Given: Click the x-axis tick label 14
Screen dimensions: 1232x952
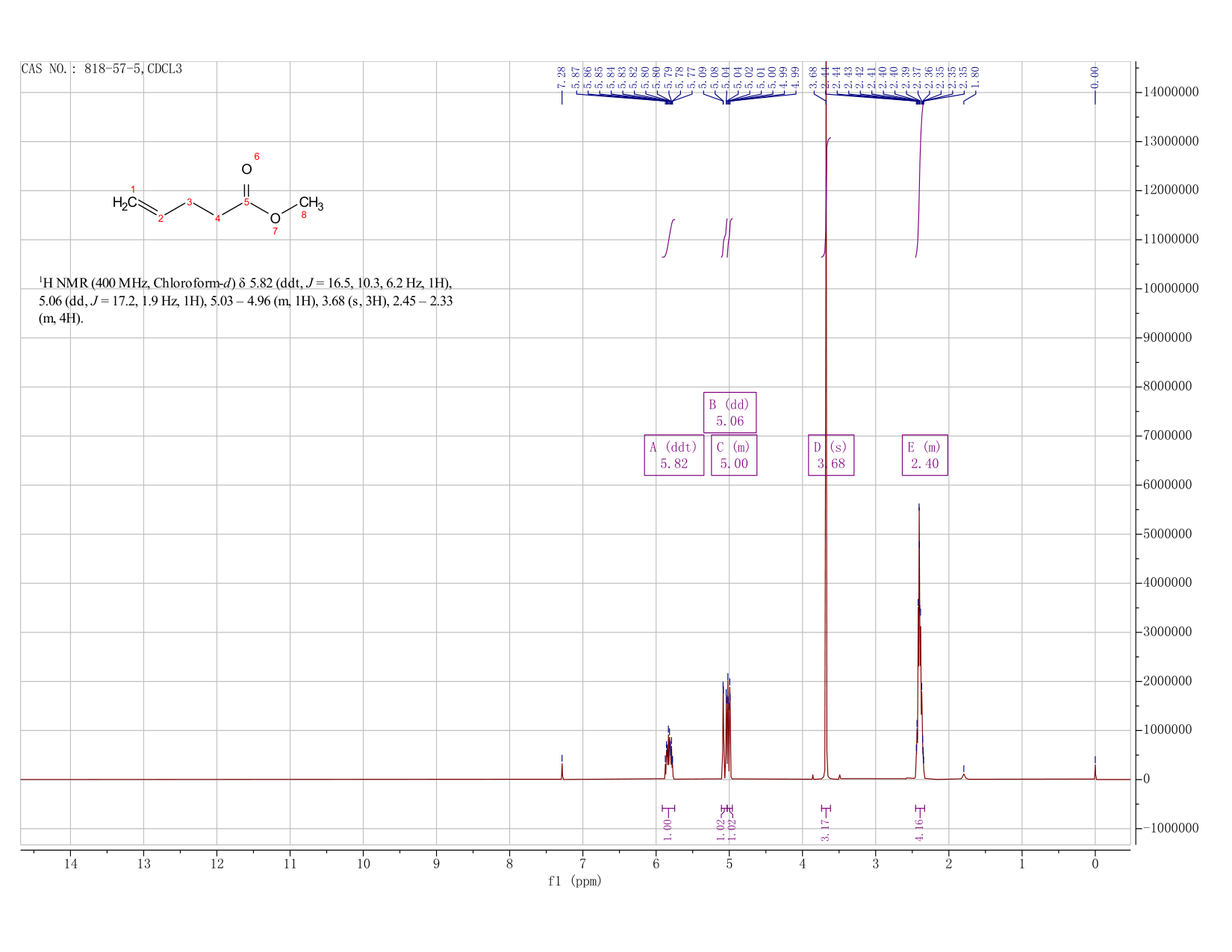Looking at the screenshot, I should (x=70, y=864).
